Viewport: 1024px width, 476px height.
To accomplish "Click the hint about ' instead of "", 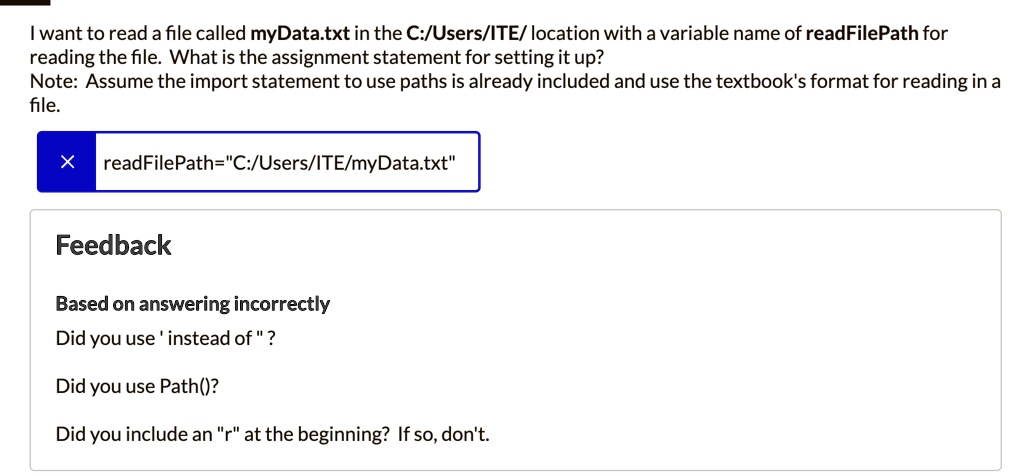I will click(x=166, y=338).
